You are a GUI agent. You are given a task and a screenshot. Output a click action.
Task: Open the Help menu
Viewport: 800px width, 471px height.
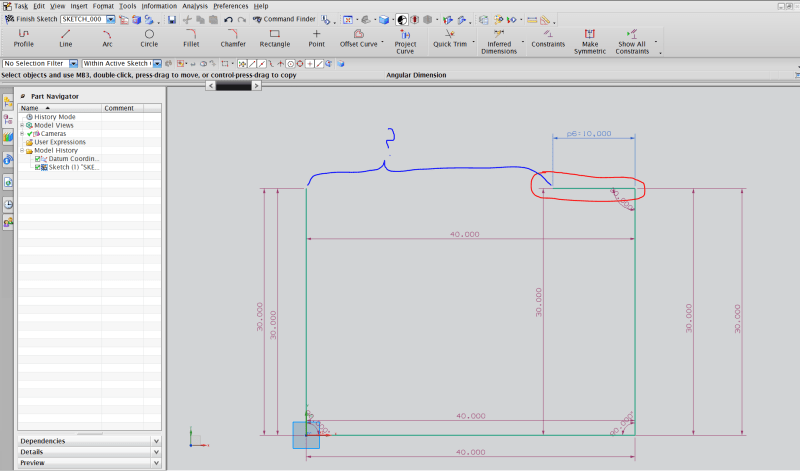coord(261,6)
